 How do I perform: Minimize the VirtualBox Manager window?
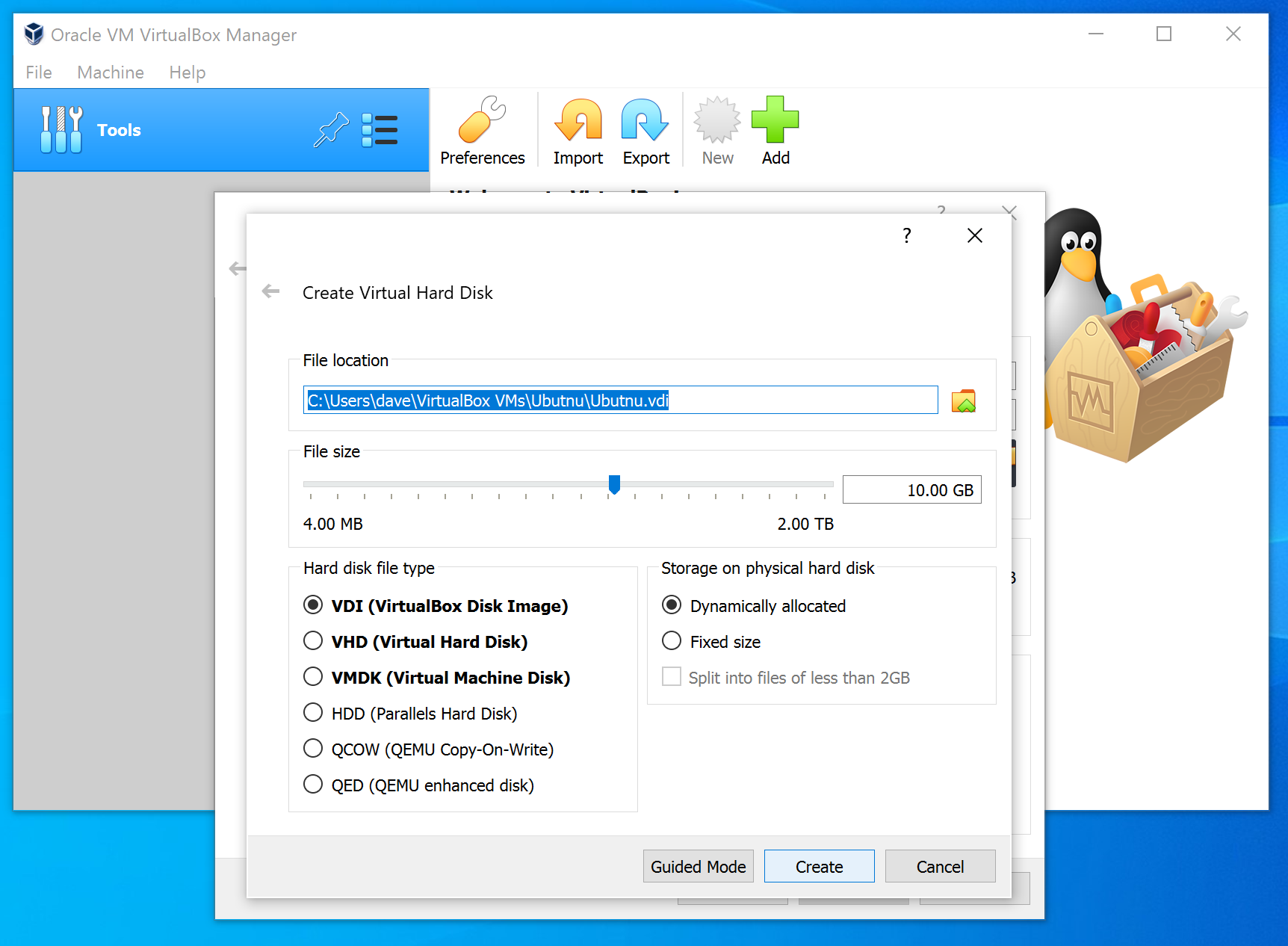(x=1095, y=34)
